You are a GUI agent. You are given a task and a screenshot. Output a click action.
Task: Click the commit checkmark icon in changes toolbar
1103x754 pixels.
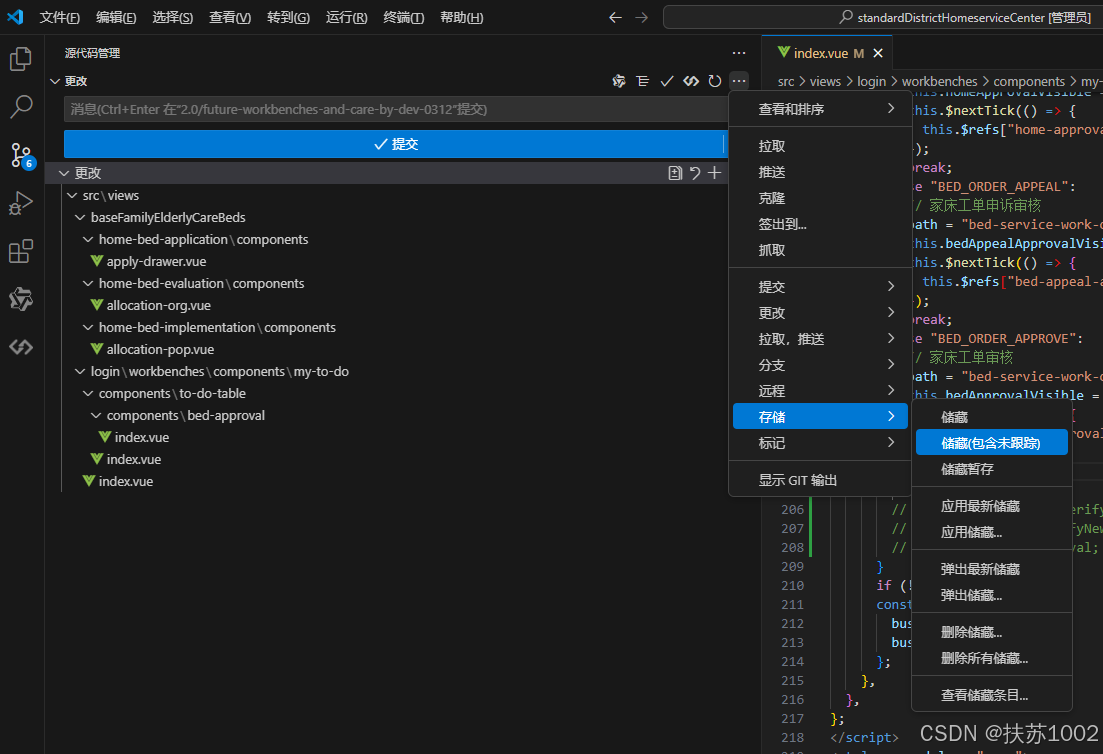point(667,82)
